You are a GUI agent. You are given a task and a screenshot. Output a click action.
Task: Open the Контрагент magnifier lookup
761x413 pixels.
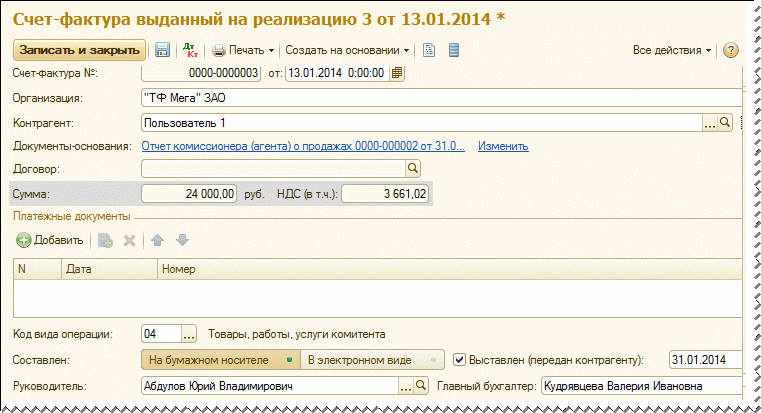pos(725,123)
